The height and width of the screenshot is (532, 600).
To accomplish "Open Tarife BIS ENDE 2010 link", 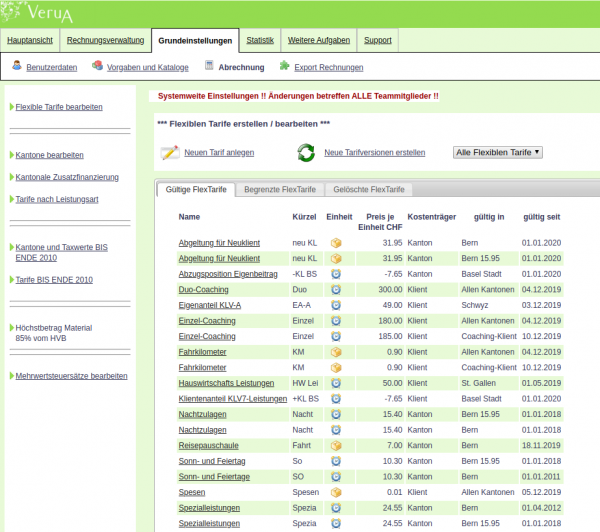I will [54, 280].
